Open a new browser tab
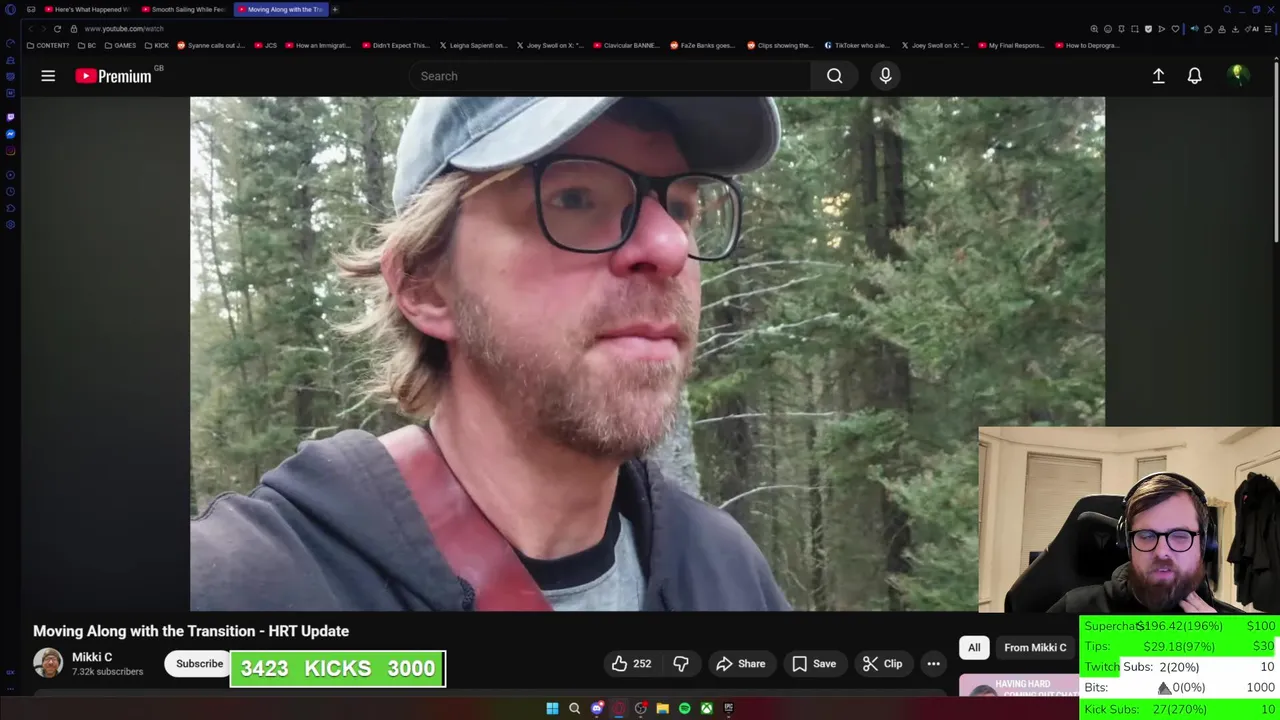The height and width of the screenshot is (720, 1280). (335, 9)
